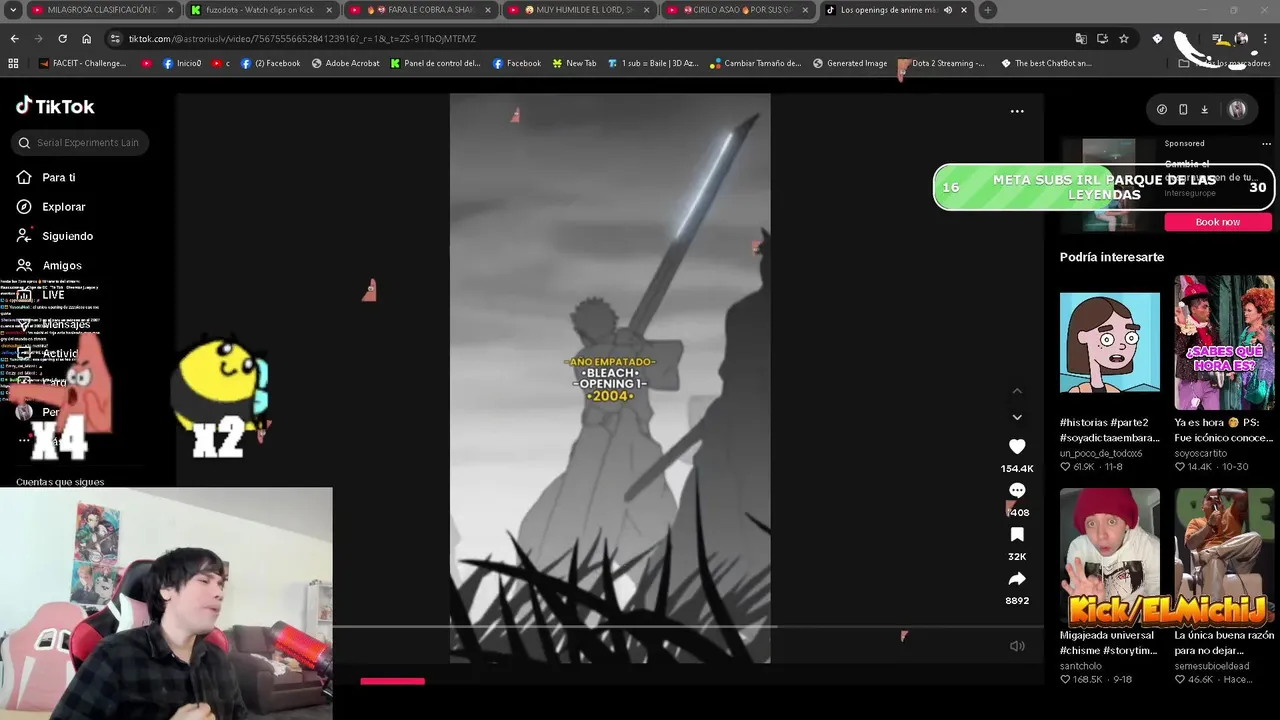Go to the next video with the down chevron
The width and height of the screenshot is (1280, 720).
1017,417
